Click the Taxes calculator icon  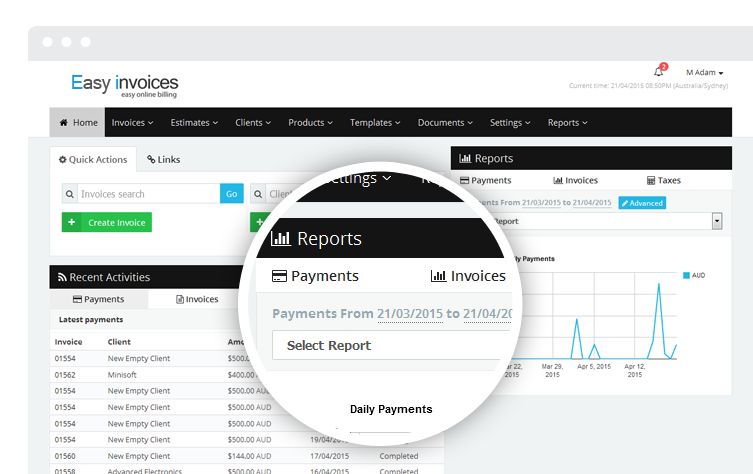point(651,181)
